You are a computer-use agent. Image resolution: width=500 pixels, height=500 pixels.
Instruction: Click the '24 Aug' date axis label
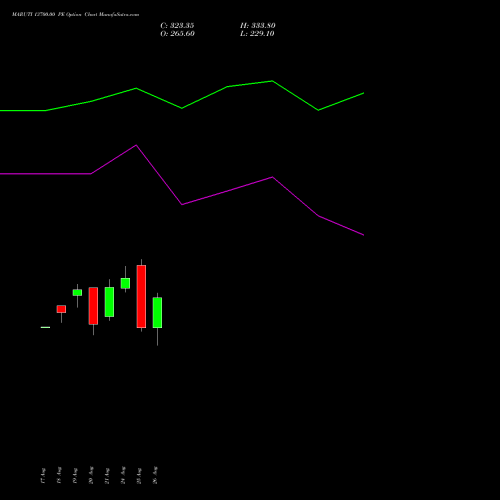123,476
